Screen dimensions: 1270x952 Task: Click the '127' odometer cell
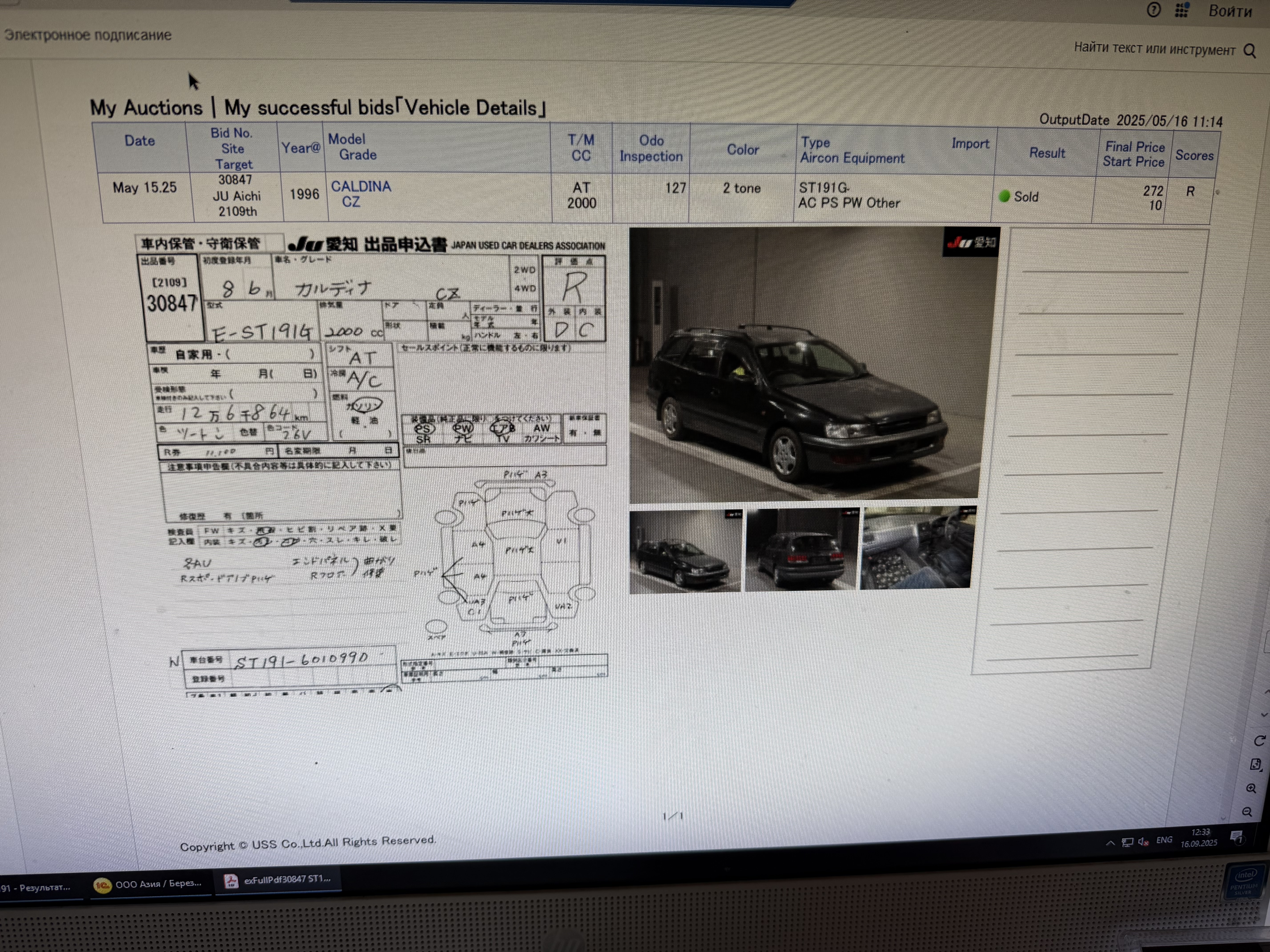[675, 188]
